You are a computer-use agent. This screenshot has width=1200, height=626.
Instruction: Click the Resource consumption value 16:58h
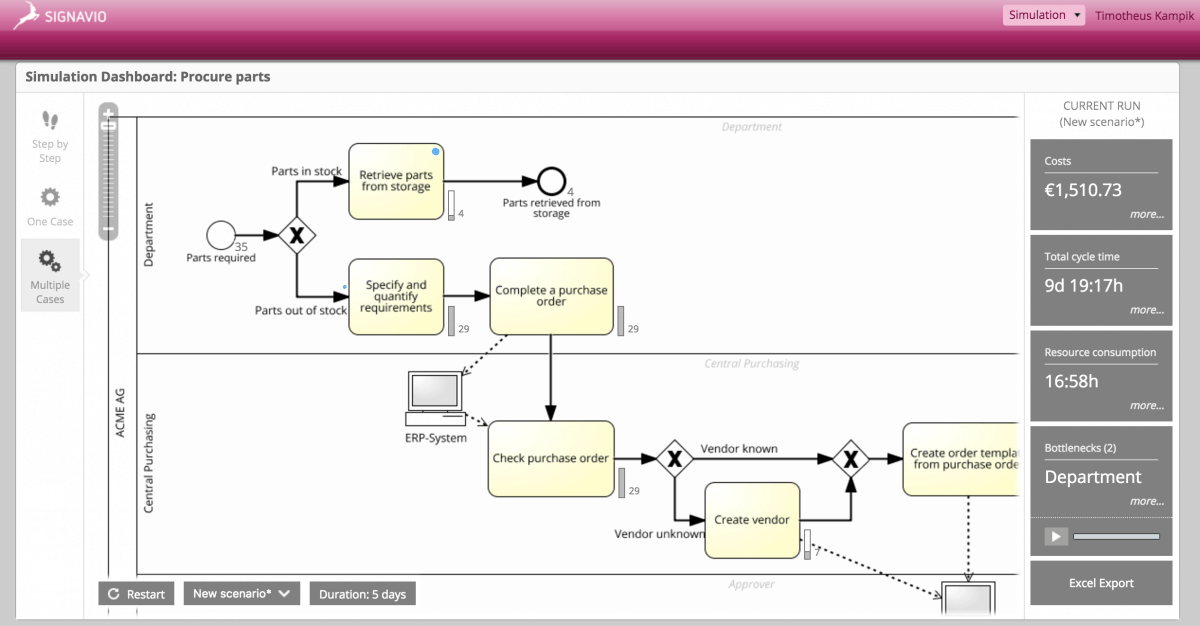pos(1071,382)
